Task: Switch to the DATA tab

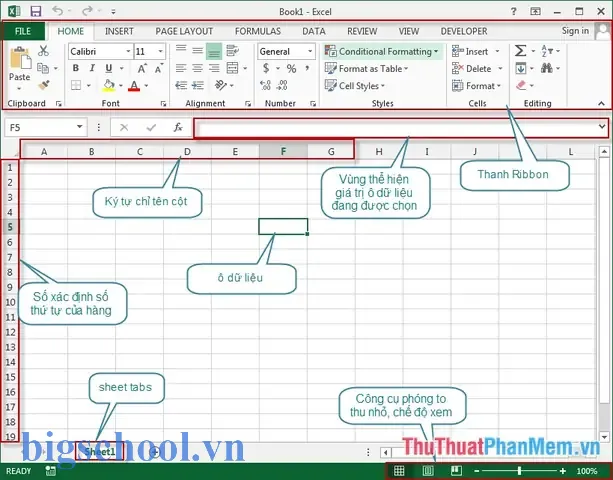Action: pos(314,31)
